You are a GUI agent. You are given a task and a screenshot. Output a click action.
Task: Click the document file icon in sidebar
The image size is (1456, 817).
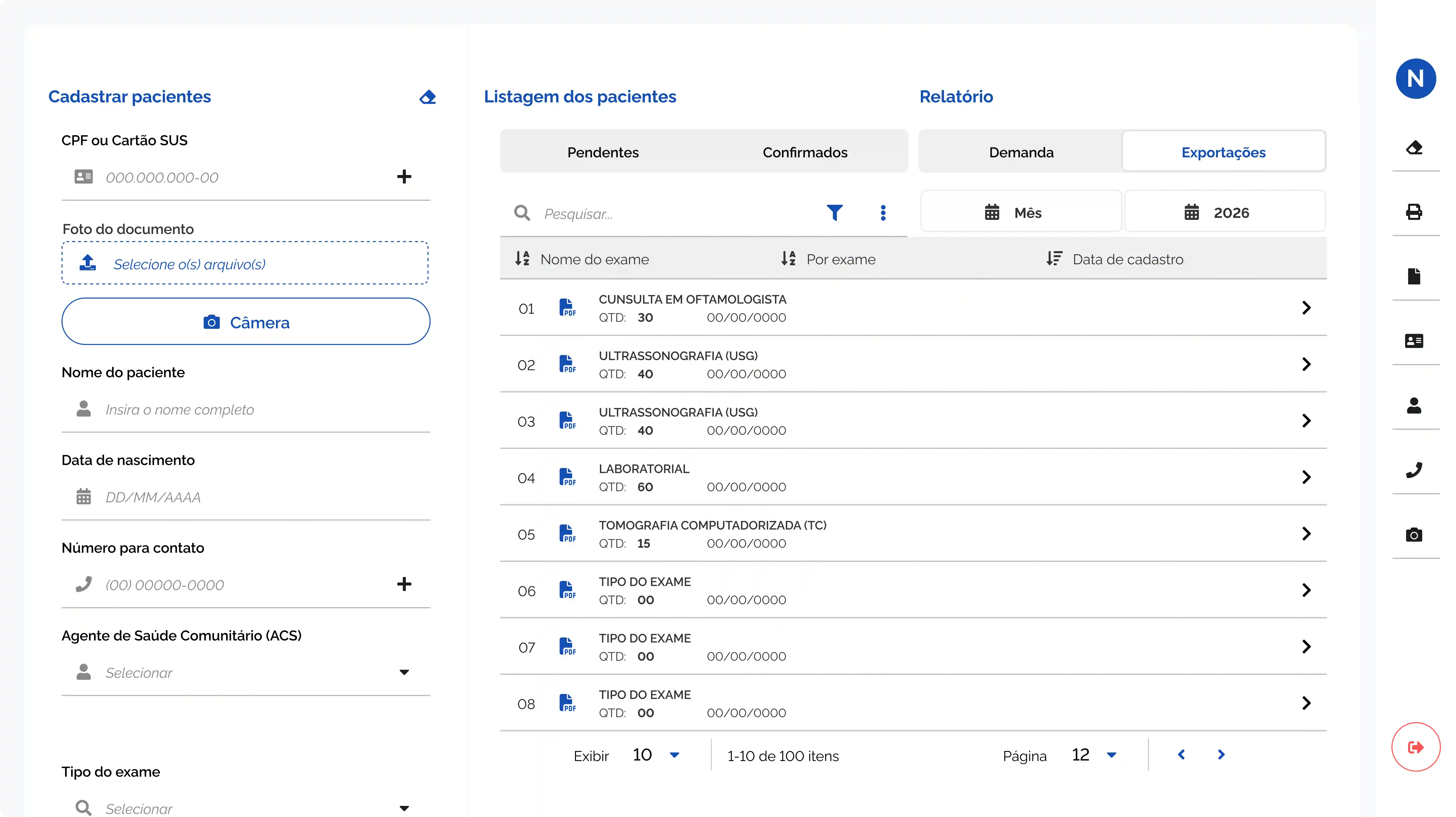pos(1414,276)
